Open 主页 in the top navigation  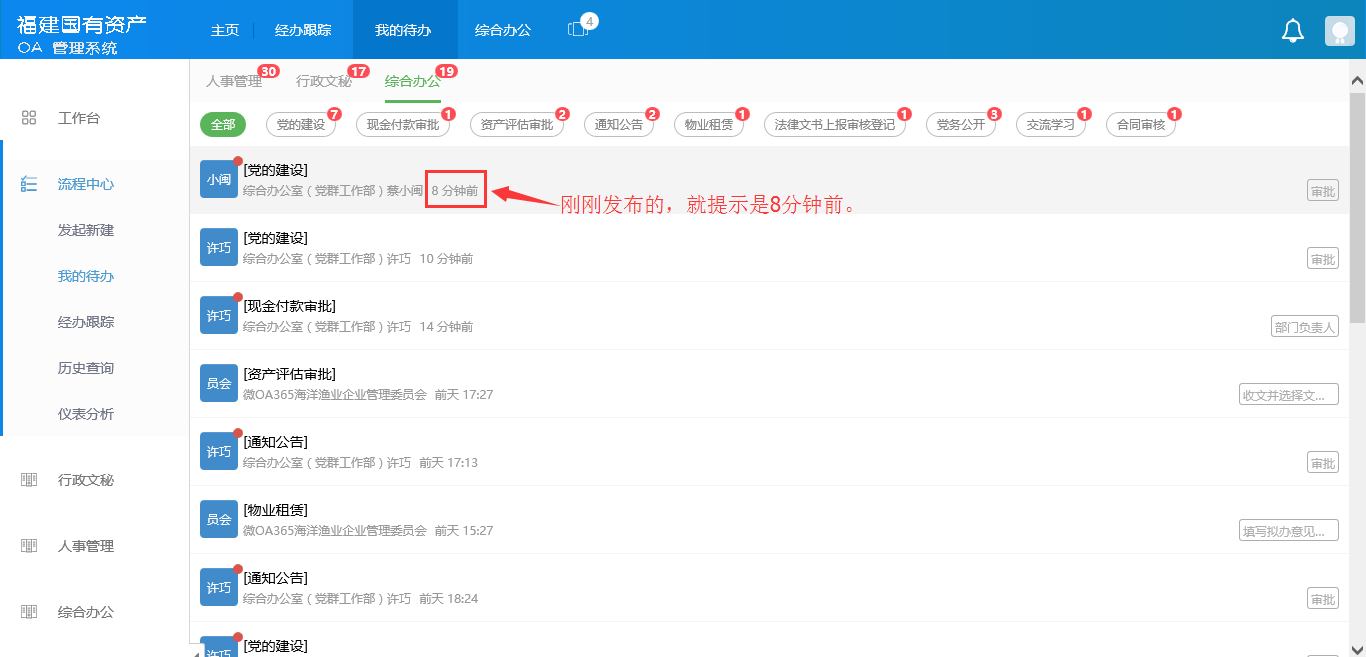tap(225, 29)
